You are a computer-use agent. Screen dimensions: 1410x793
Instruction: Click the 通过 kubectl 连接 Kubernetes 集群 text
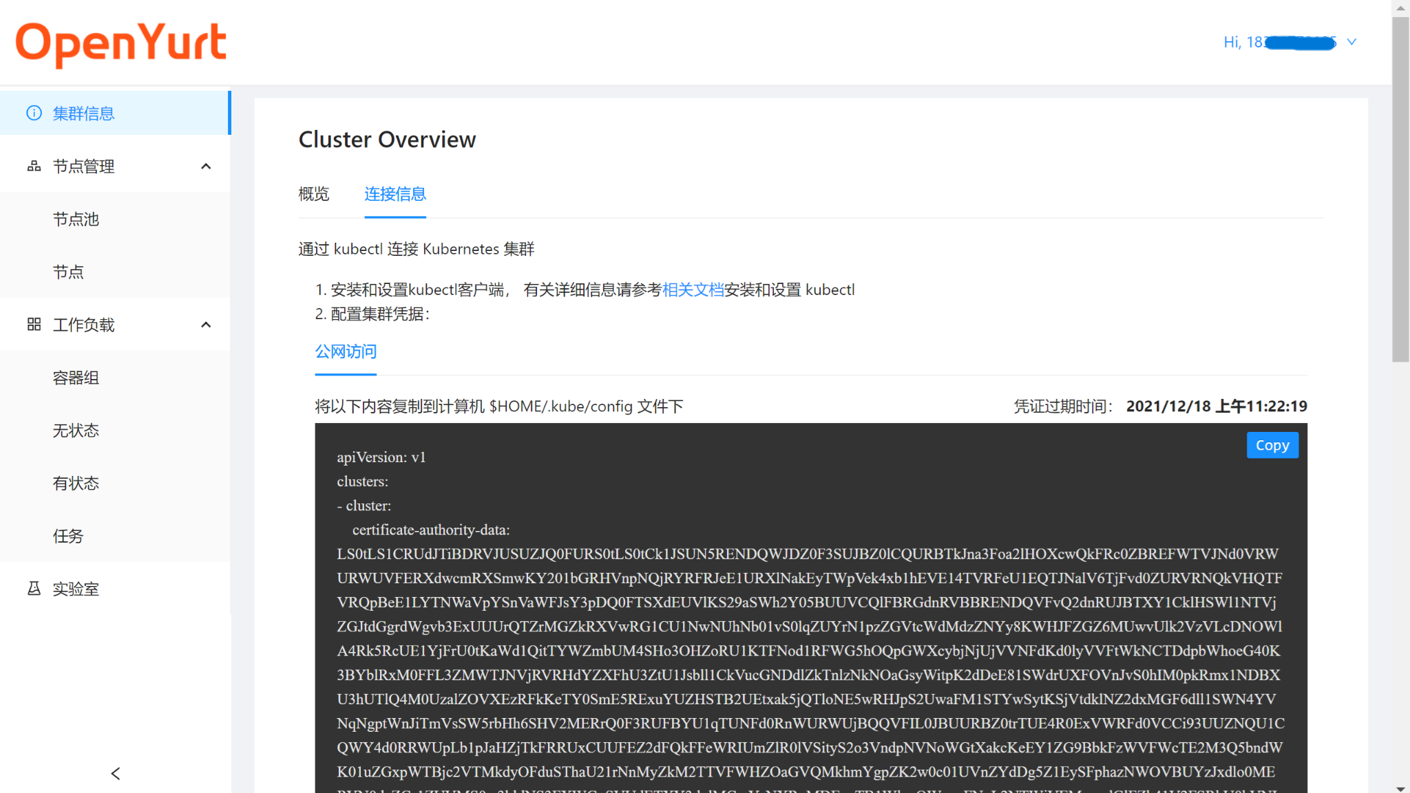(416, 249)
